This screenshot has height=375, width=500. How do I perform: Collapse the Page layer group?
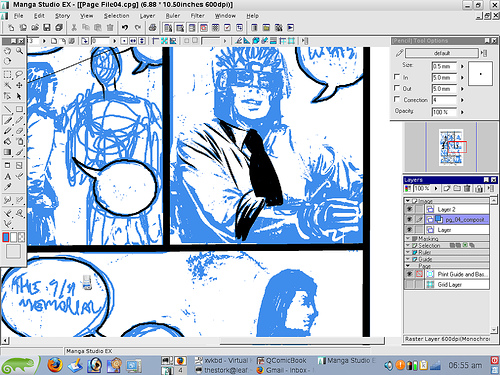coord(408,266)
